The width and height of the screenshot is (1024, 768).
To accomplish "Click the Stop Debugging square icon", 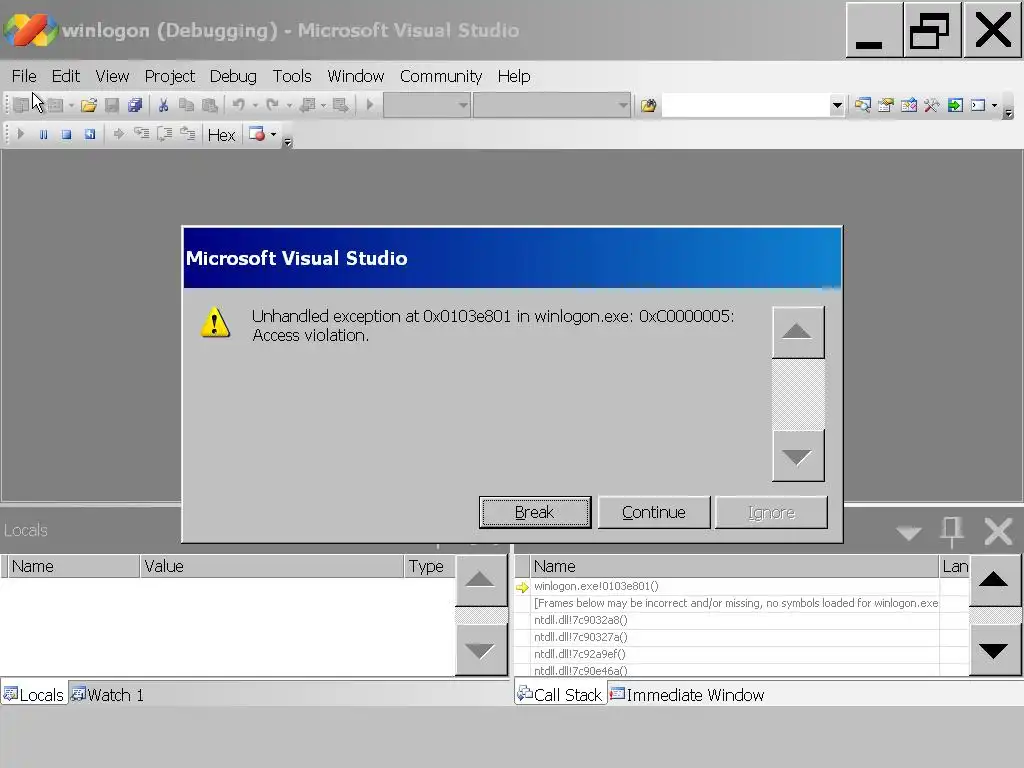I will click(x=66, y=134).
